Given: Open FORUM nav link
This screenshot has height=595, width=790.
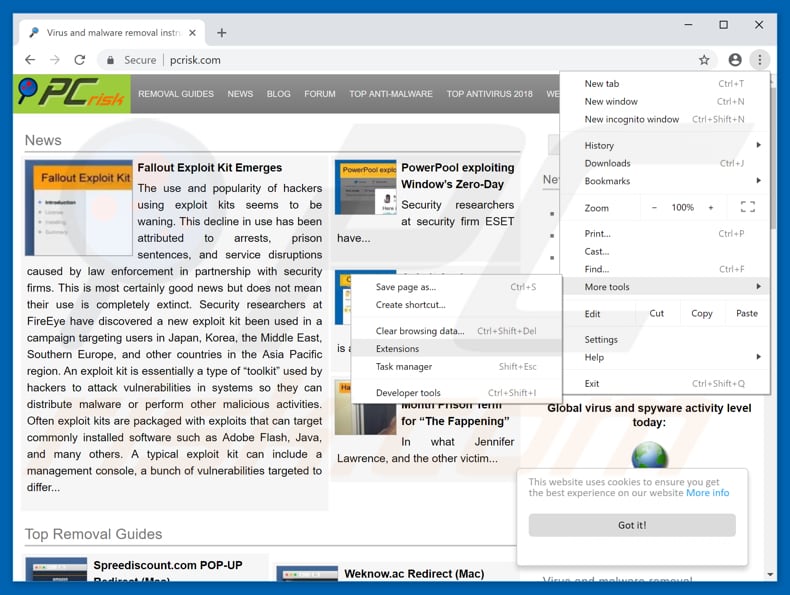Looking at the screenshot, I should tap(320, 94).
